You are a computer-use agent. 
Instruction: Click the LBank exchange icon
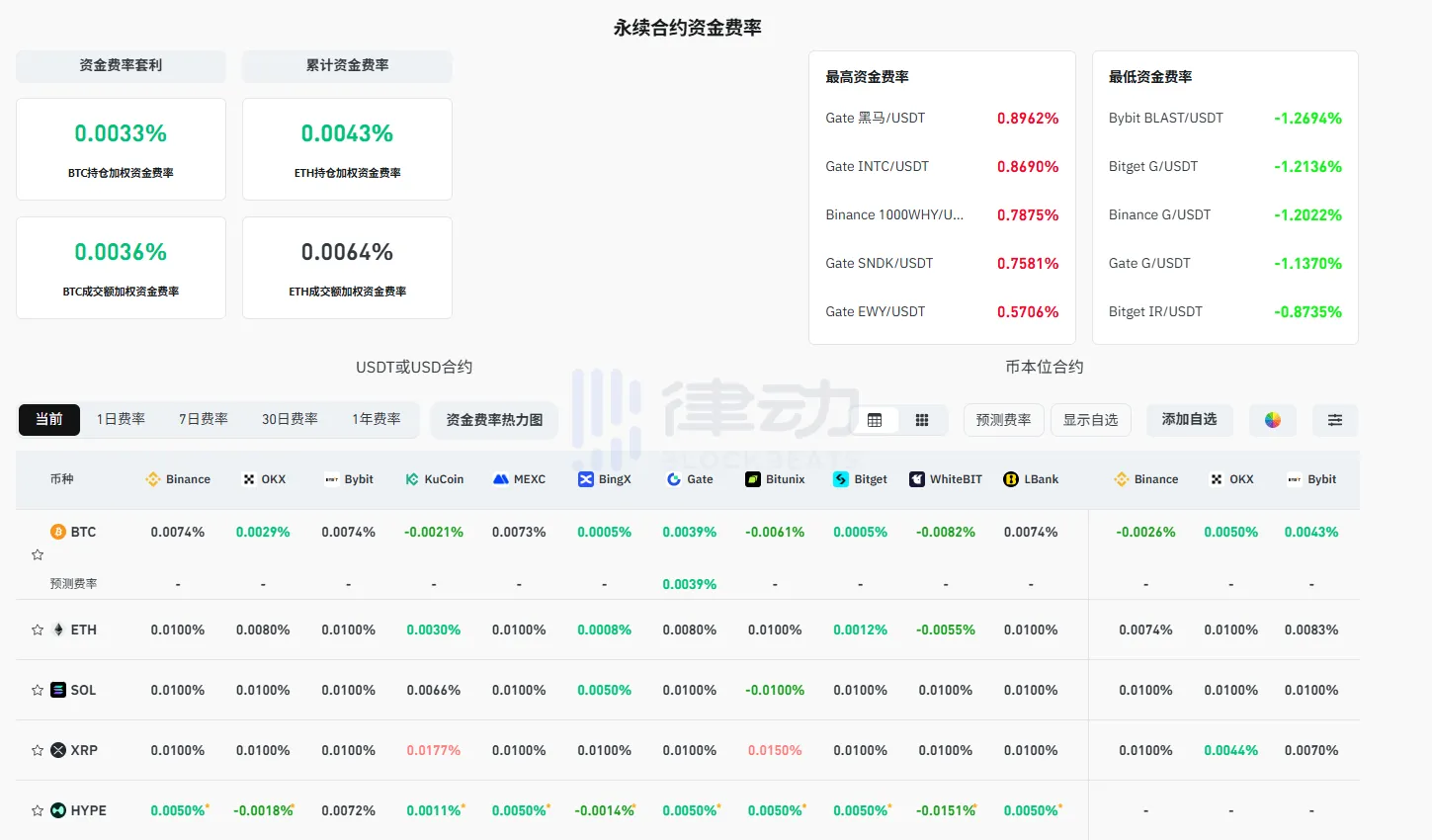(x=1009, y=479)
